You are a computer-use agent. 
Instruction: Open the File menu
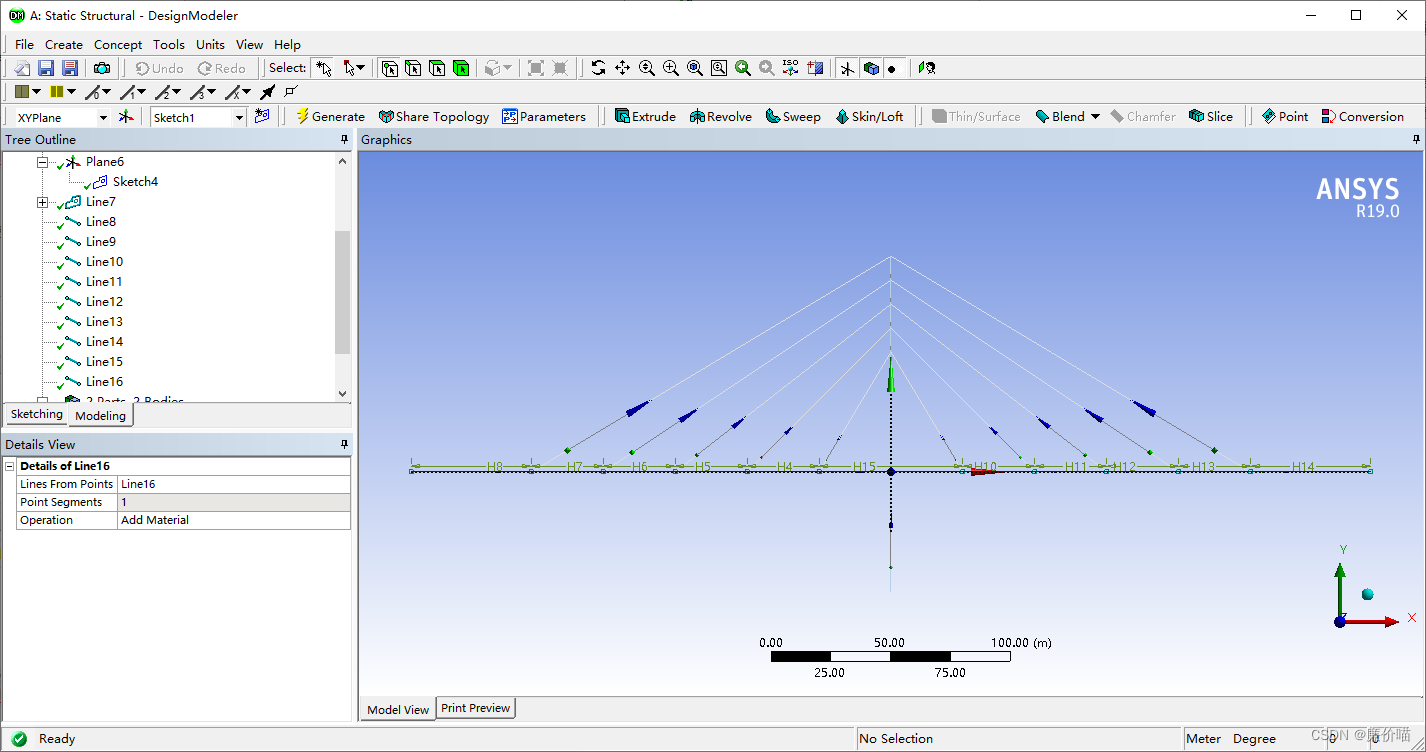point(24,44)
